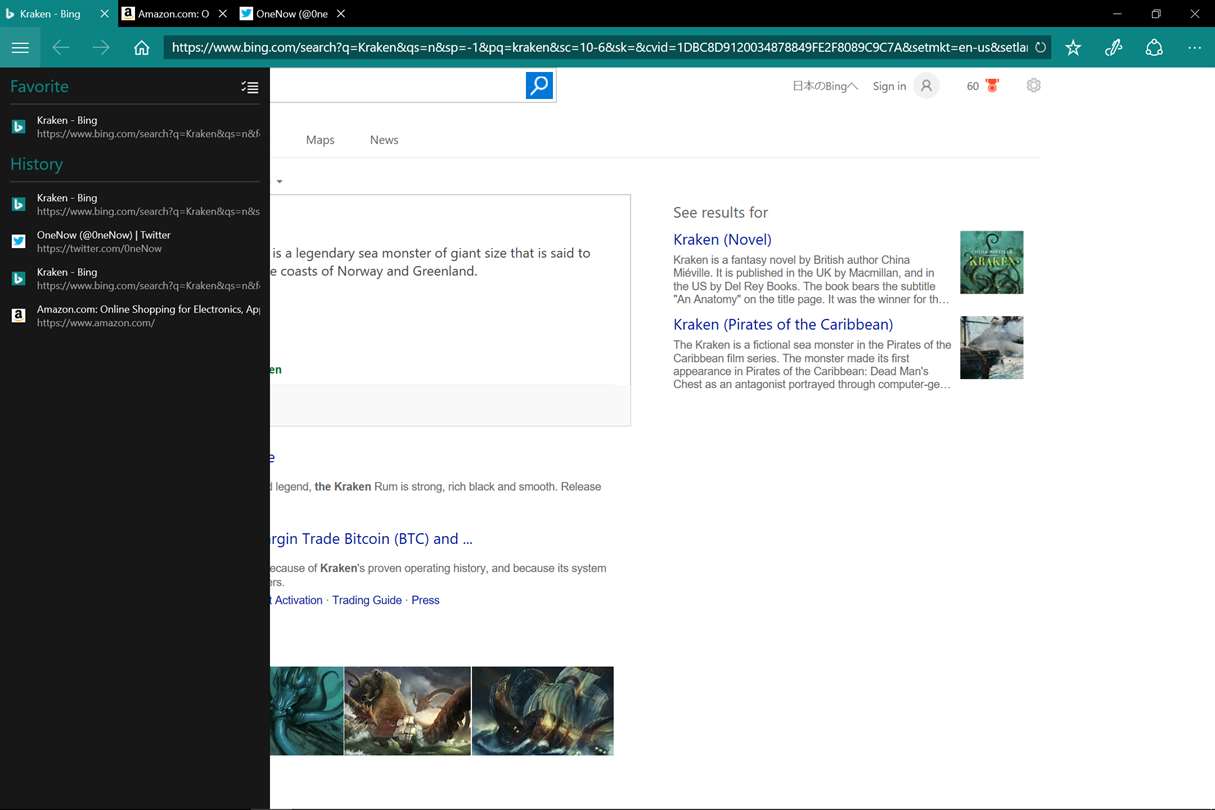The width and height of the screenshot is (1215, 810).
Task: Open the Kraken (Novel) link
Action: click(722, 239)
